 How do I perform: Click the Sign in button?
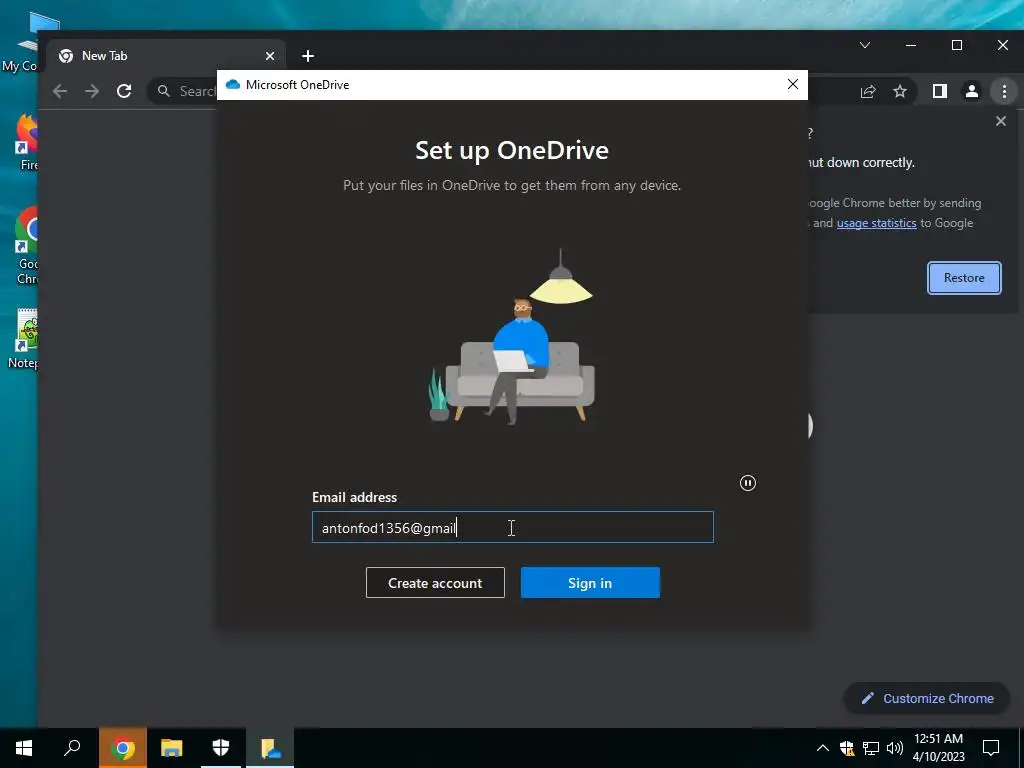(x=590, y=583)
